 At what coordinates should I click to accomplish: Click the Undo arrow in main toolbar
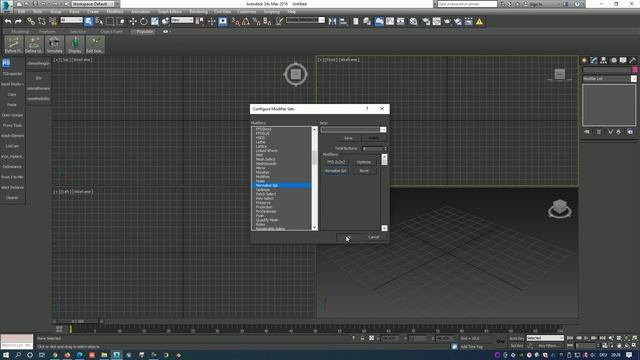click(x=8, y=21)
